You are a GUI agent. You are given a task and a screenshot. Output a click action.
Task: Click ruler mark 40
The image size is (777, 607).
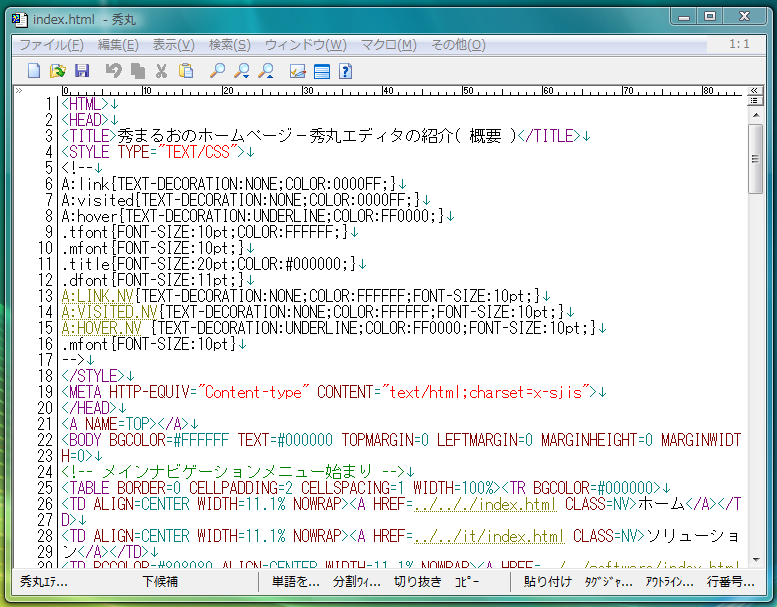click(x=388, y=91)
